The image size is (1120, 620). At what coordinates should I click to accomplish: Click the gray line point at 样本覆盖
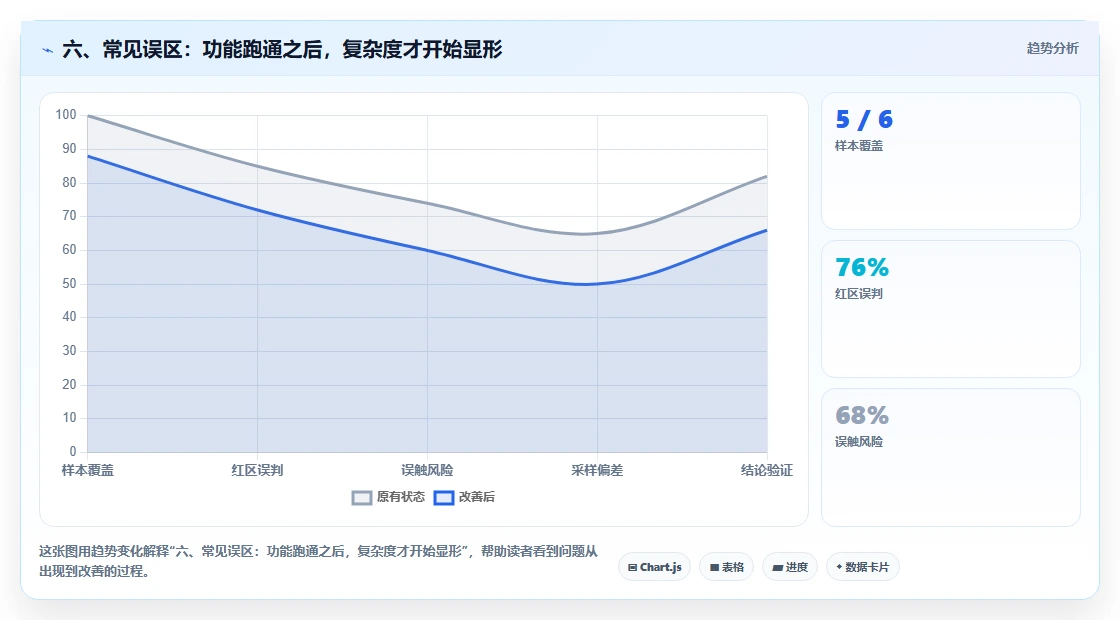[x=88, y=116]
